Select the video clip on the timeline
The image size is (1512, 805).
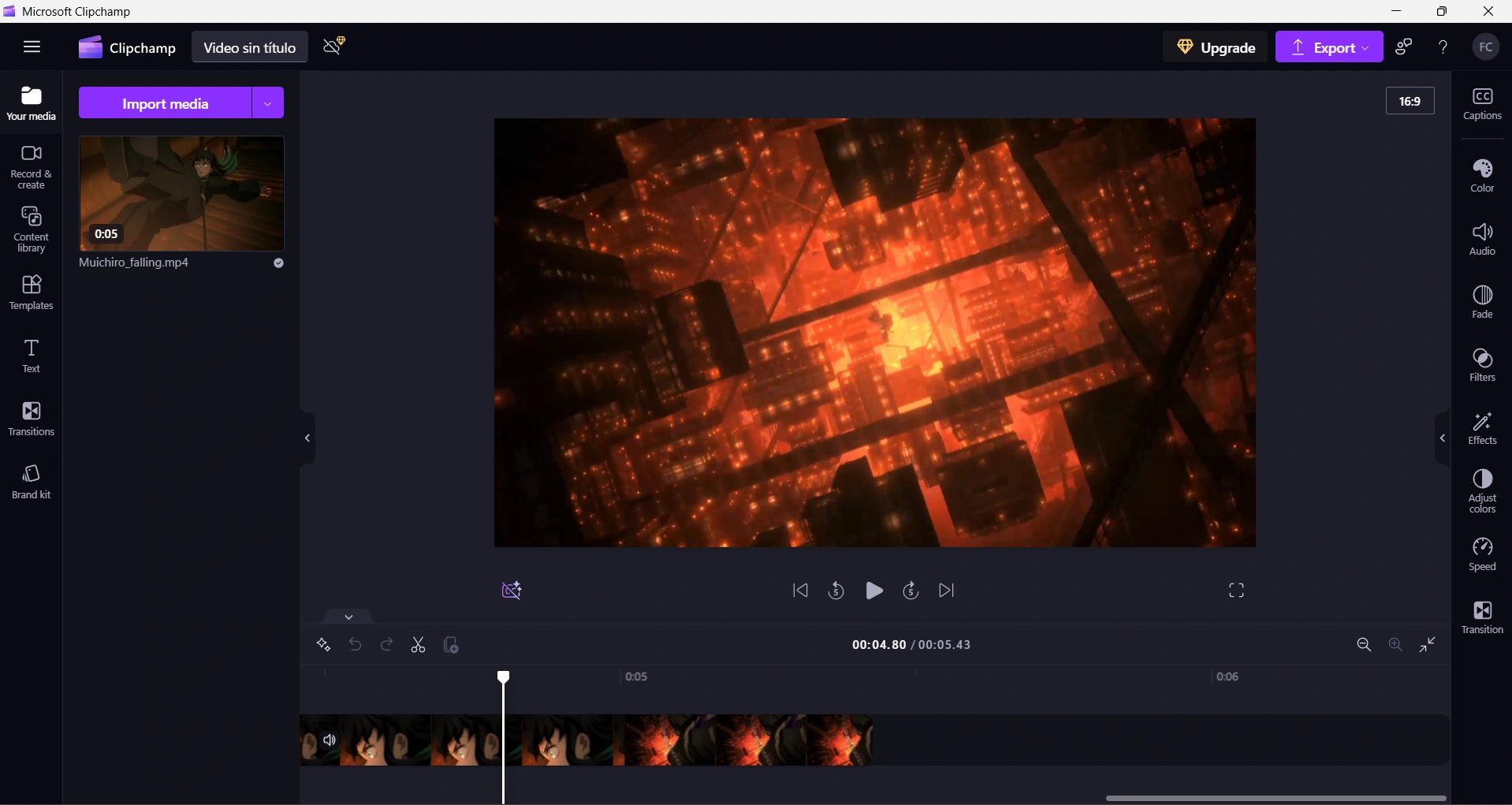[x=587, y=740]
